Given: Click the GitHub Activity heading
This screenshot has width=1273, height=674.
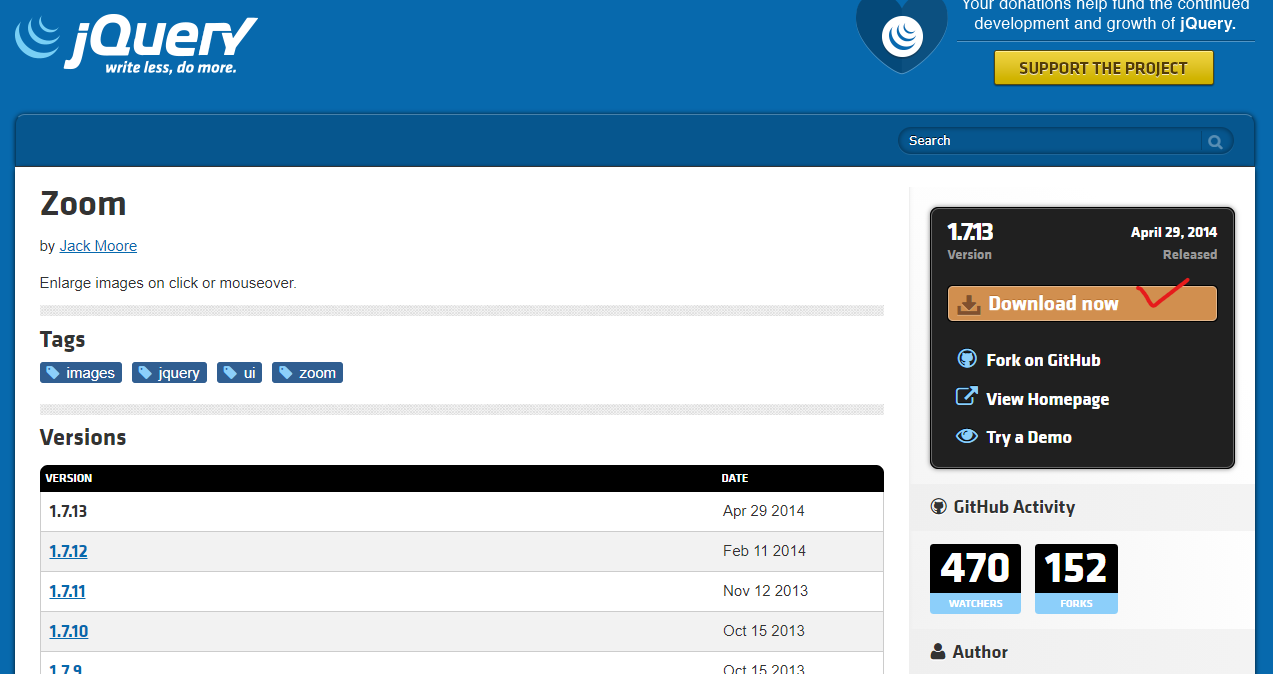Looking at the screenshot, I should point(1014,507).
